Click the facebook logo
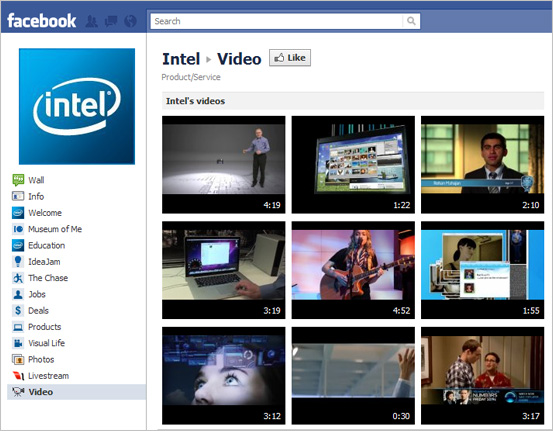 click(x=42, y=21)
